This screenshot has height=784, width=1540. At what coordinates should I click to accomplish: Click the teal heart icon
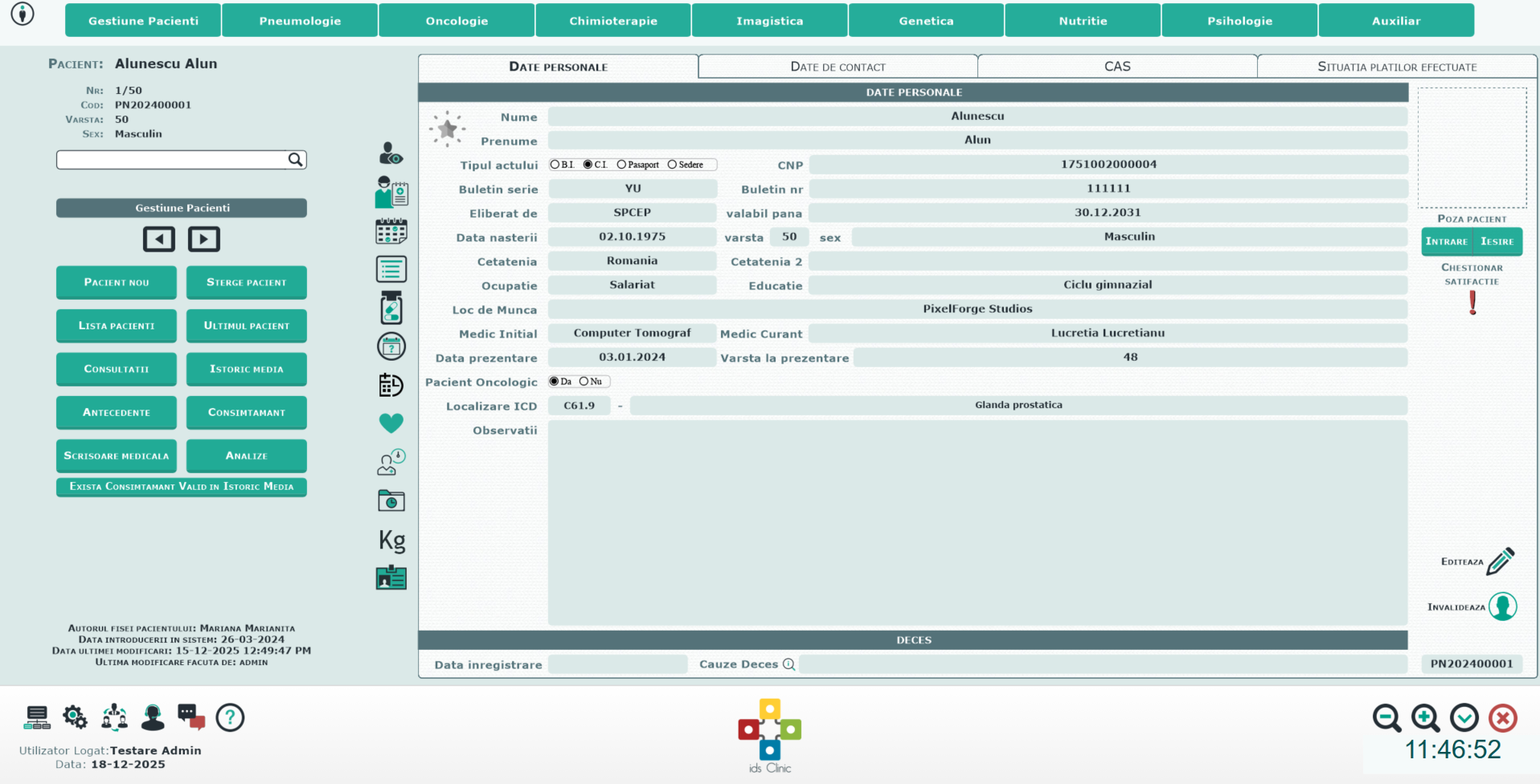391,423
